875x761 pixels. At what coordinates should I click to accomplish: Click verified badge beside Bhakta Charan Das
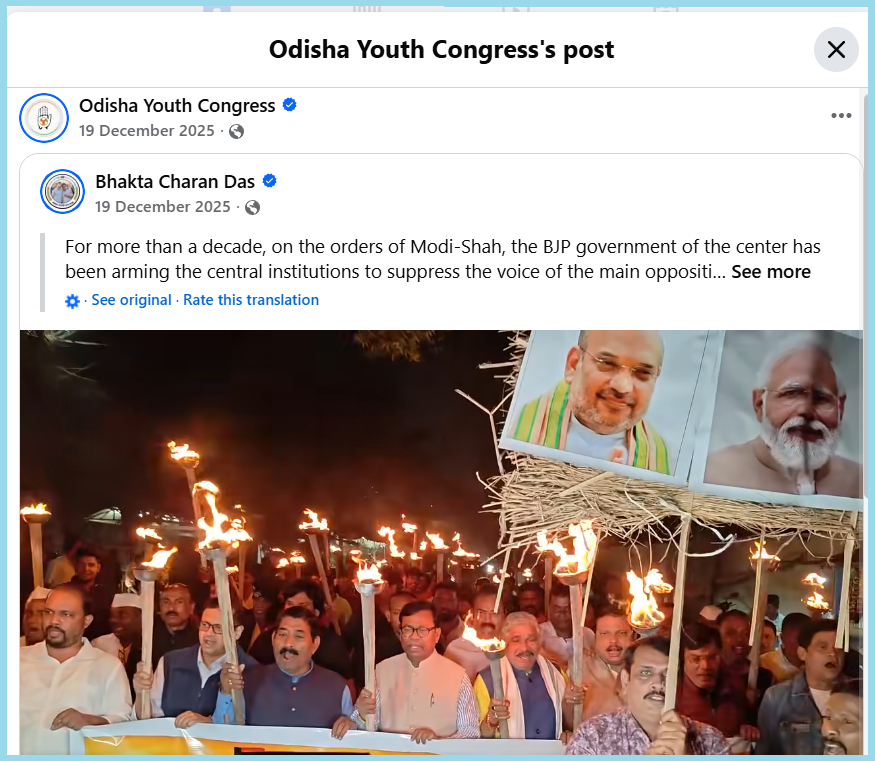270,181
